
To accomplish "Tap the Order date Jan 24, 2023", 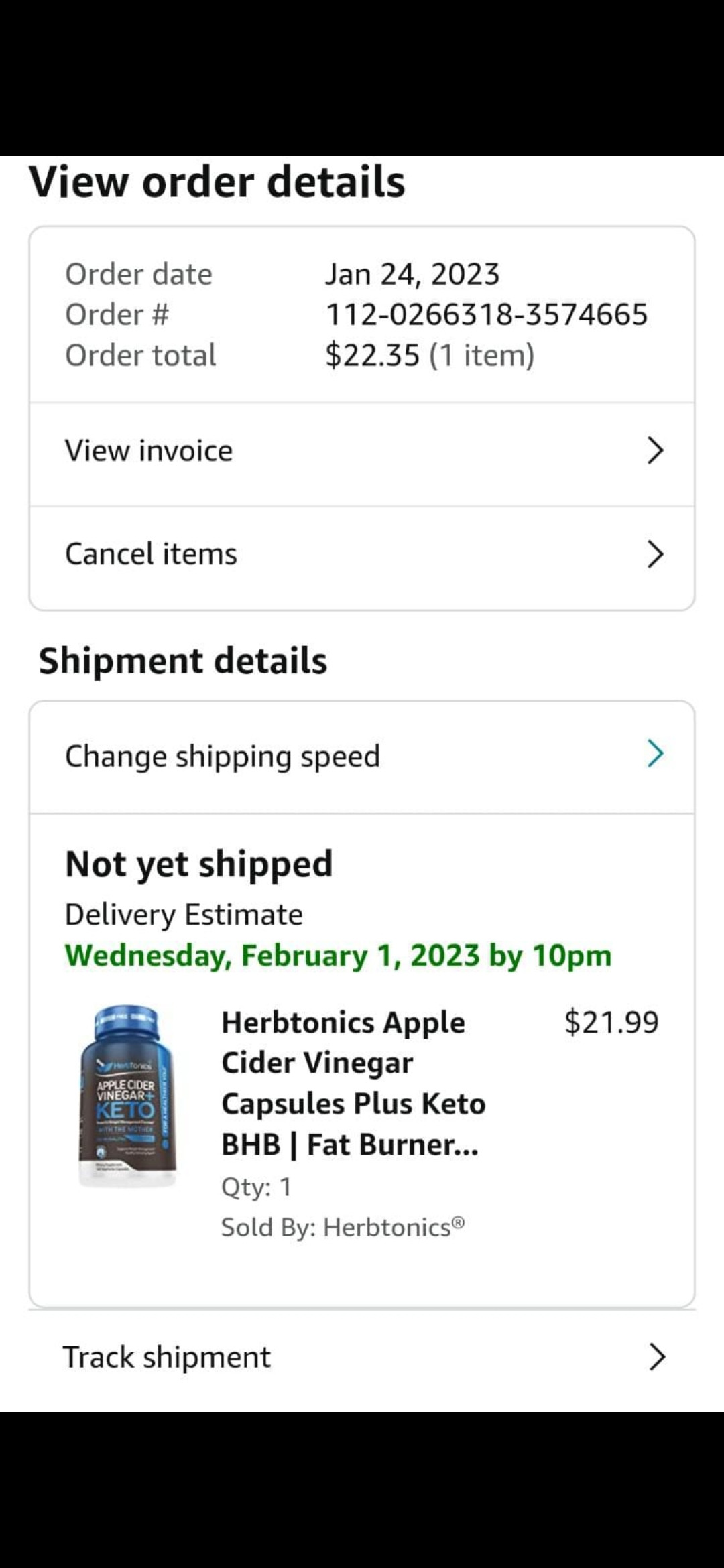I will 412,274.
